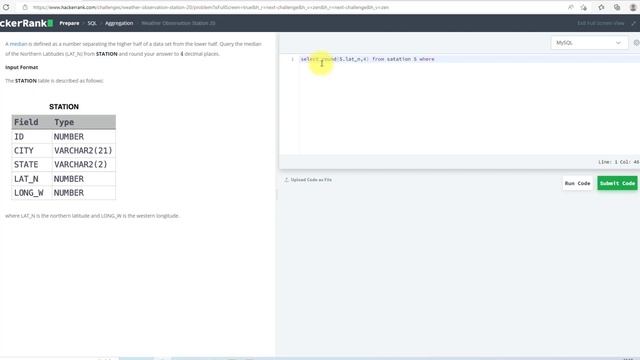Click the 'Line: 1 Col' status text

pyautogui.click(x=618, y=162)
